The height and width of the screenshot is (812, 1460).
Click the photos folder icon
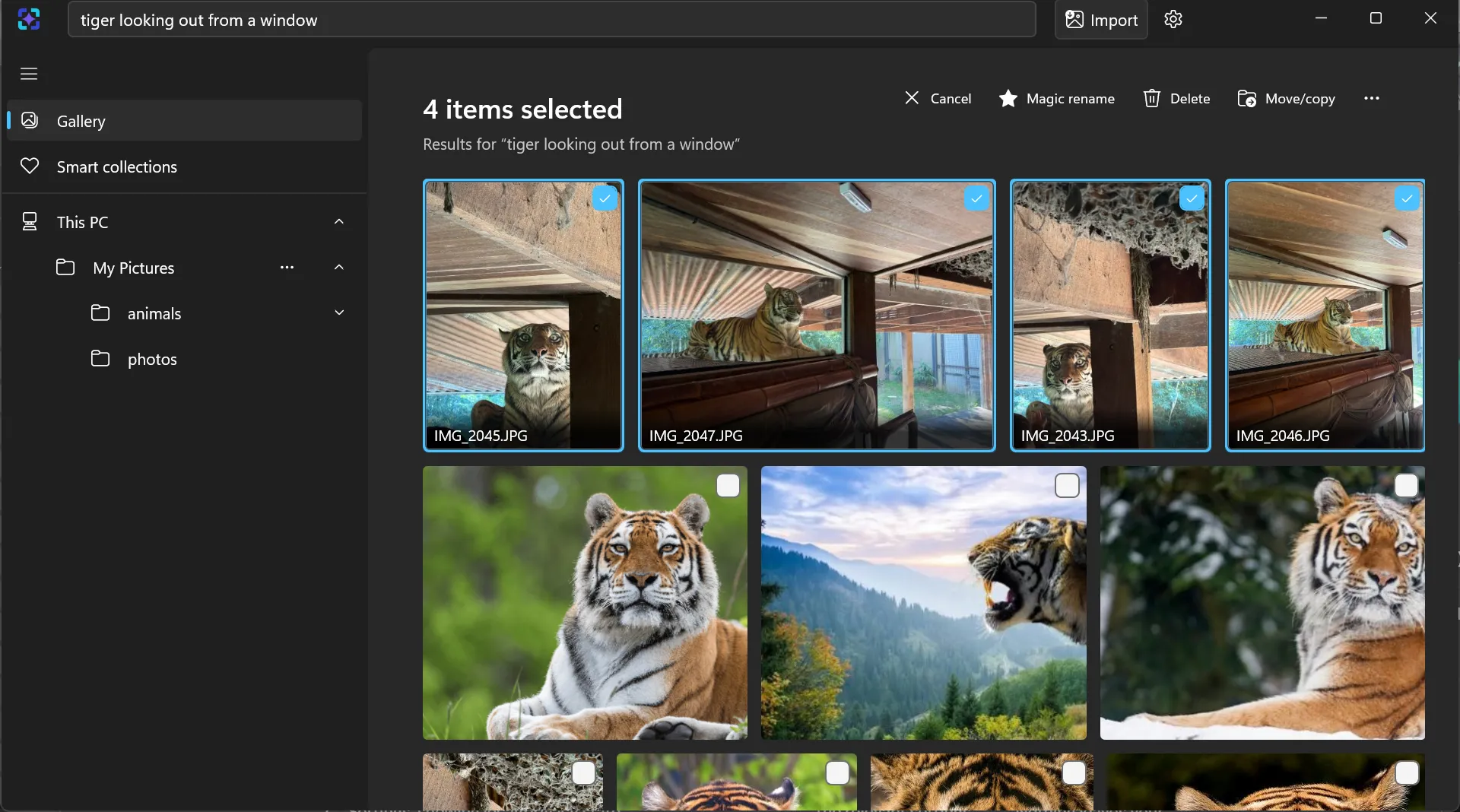coord(100,358)
